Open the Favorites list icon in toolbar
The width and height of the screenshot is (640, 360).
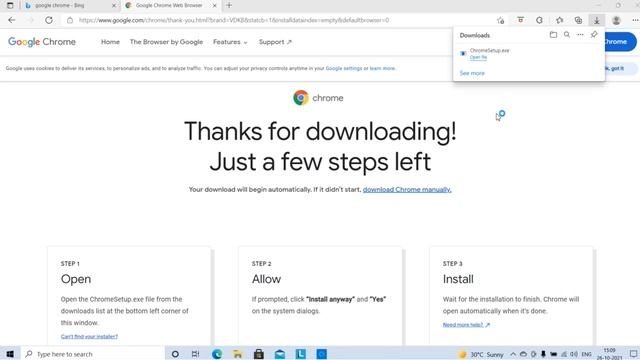coord(559,20)
